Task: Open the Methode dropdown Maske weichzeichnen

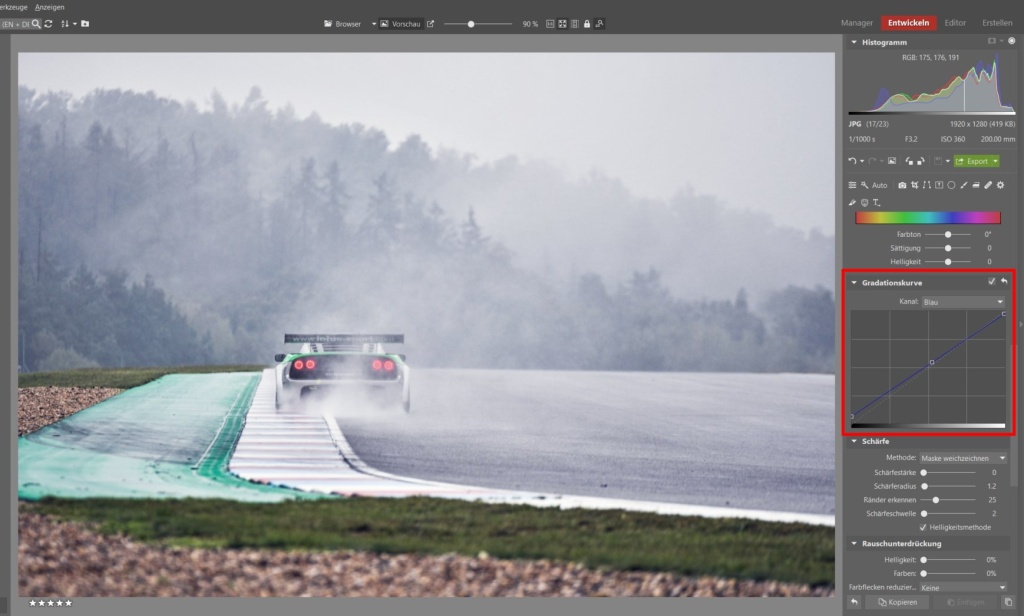Action: point(963,458)
